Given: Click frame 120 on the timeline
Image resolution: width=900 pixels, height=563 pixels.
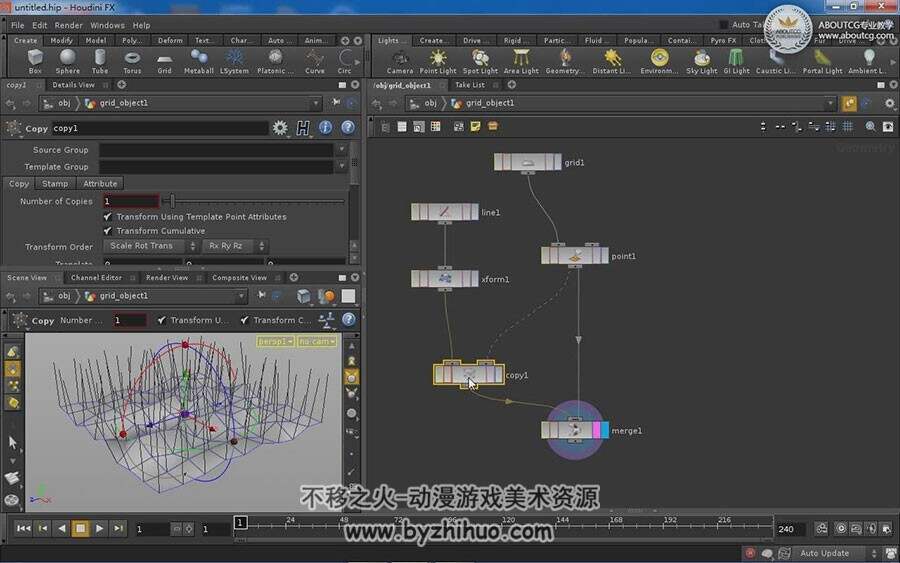Looking at the screenshot, I should tap(508, 523).
